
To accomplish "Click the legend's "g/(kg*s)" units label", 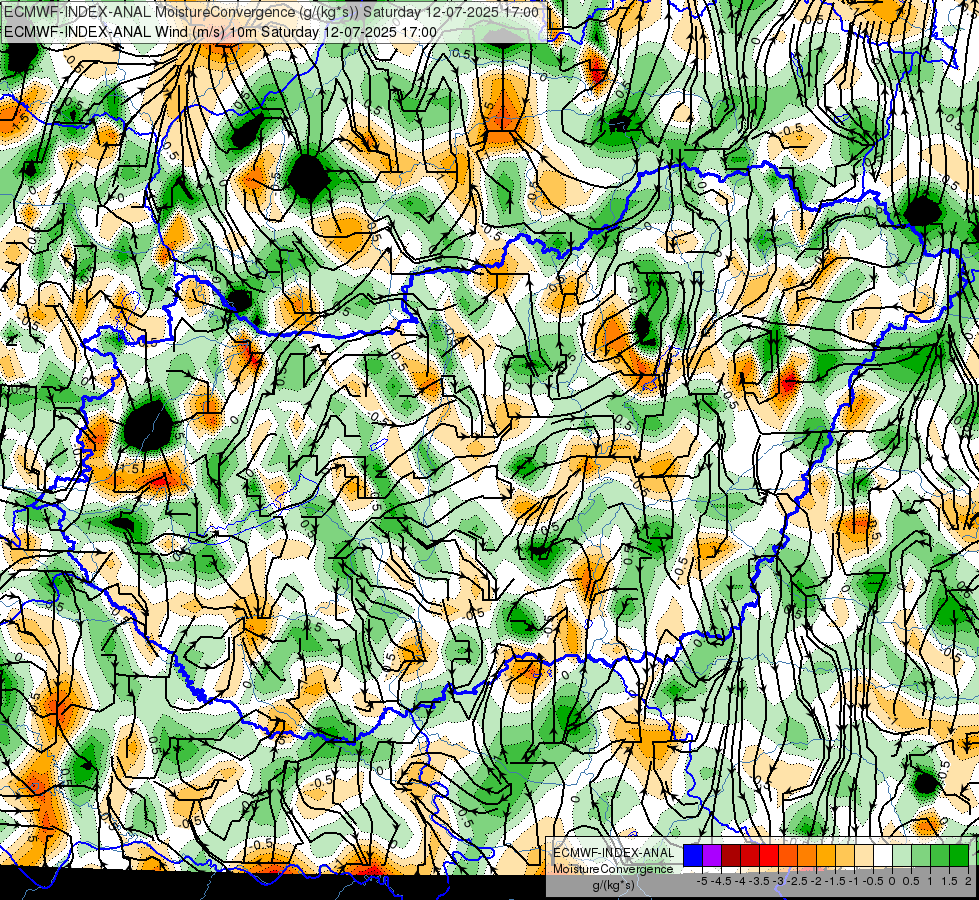I will coord(613,886).
